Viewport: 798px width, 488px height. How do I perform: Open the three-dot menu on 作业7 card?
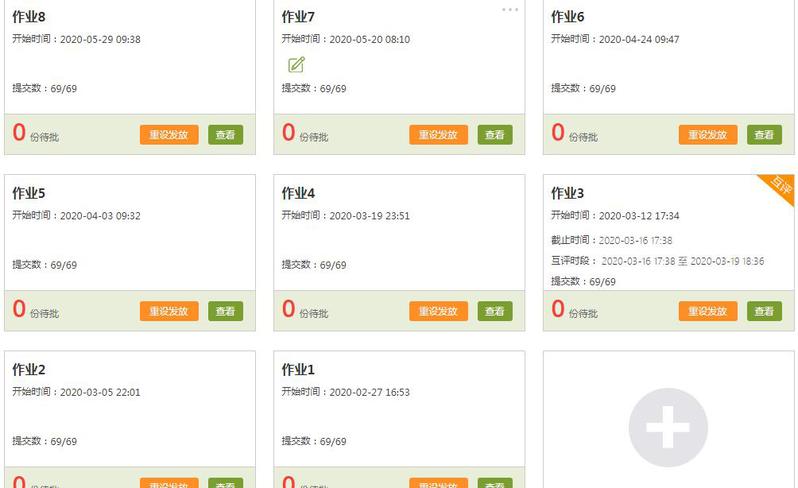point(510,9)
